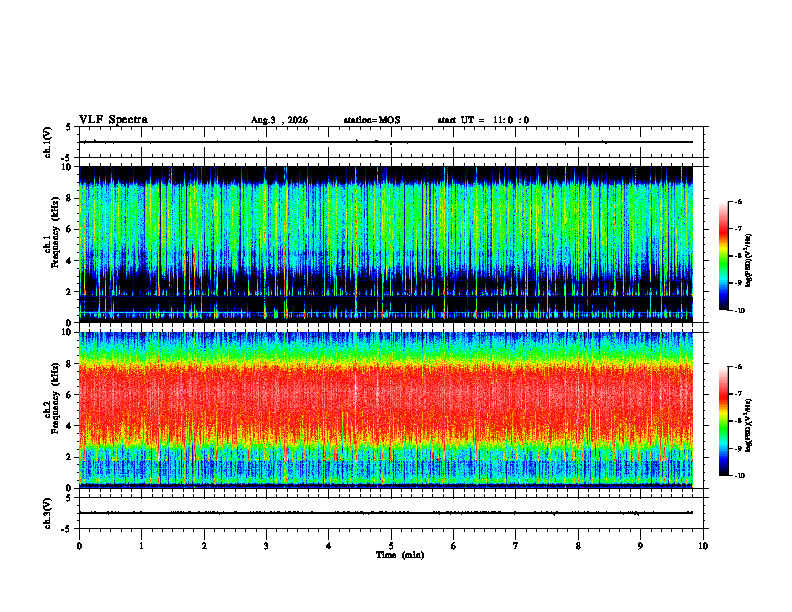Screen dimensions: 792x612
Task: Click the "ch.1(V)" axis label
Action: click(x=48, y=142)
